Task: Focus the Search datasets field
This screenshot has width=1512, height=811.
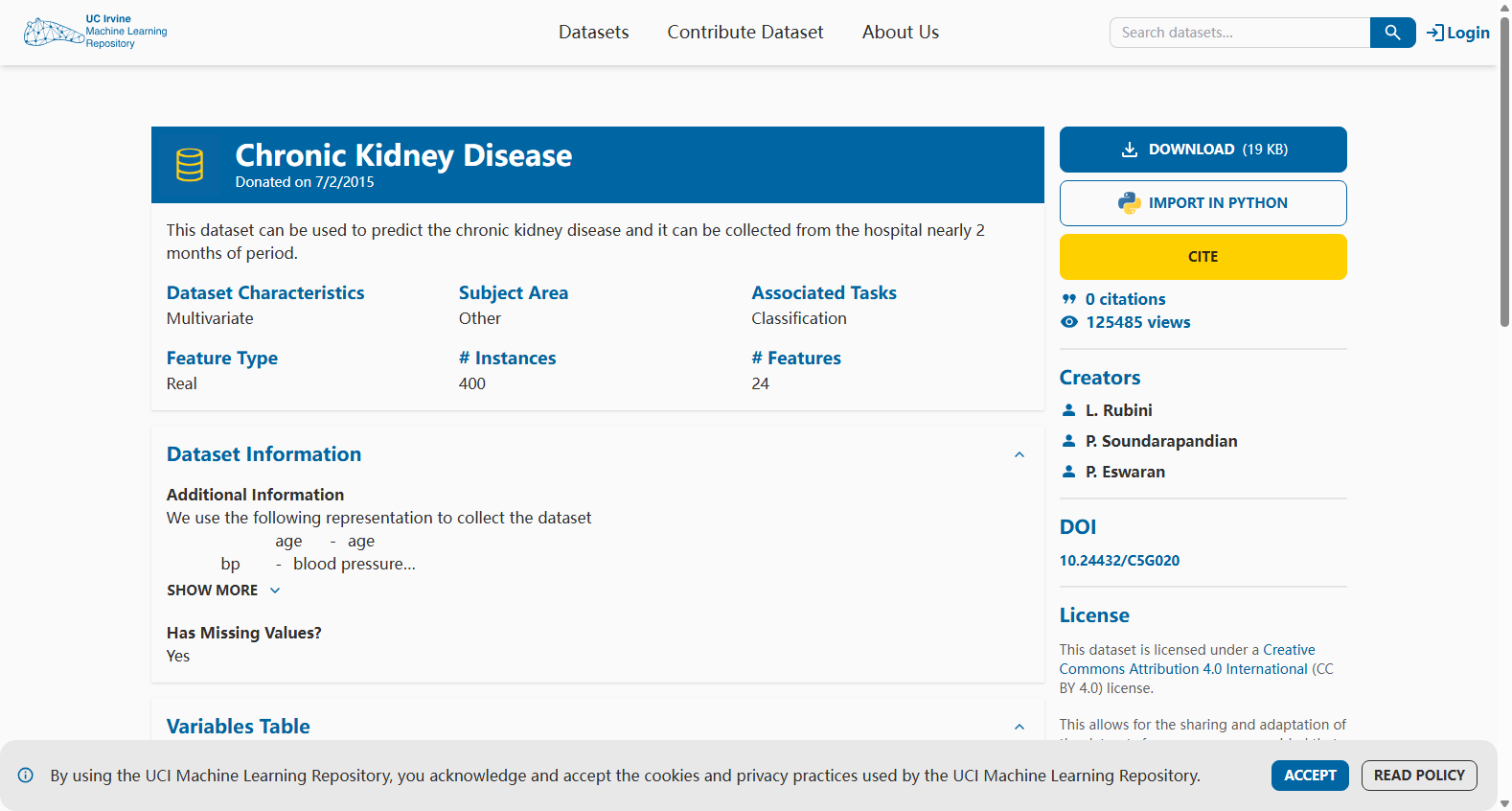Action: [x=1240, y=33]
